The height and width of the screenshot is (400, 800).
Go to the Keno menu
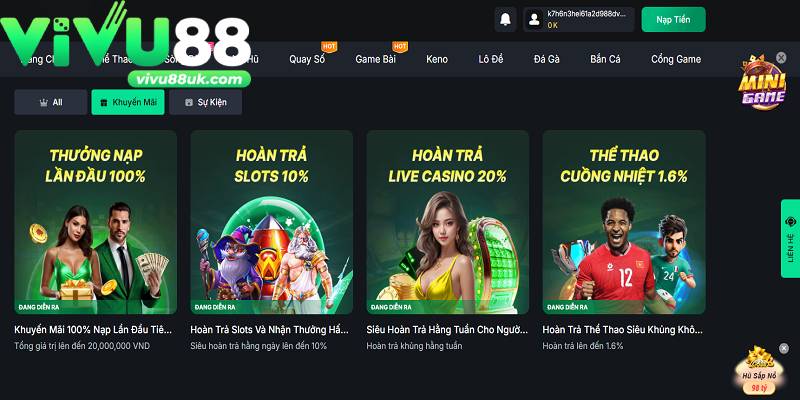click(x=437, y=59)
